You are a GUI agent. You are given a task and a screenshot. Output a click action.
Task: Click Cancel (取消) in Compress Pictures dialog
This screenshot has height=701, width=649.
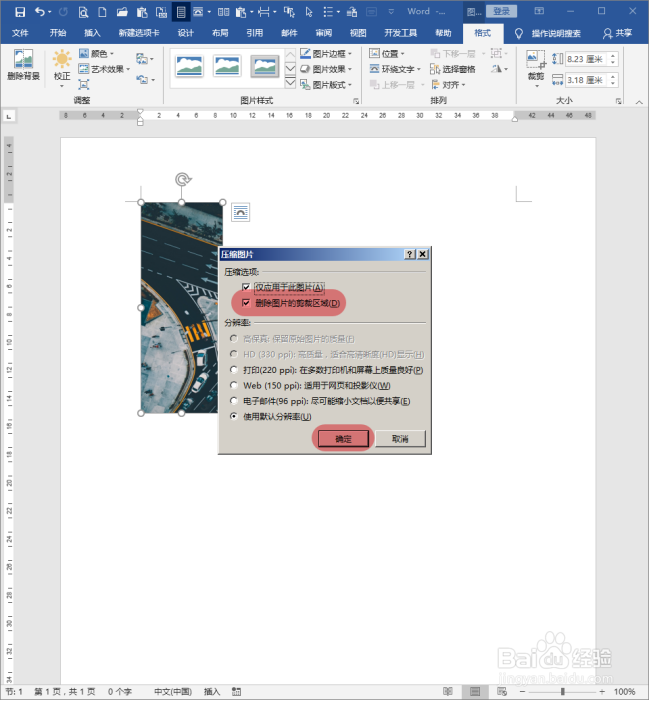point(400,439)
